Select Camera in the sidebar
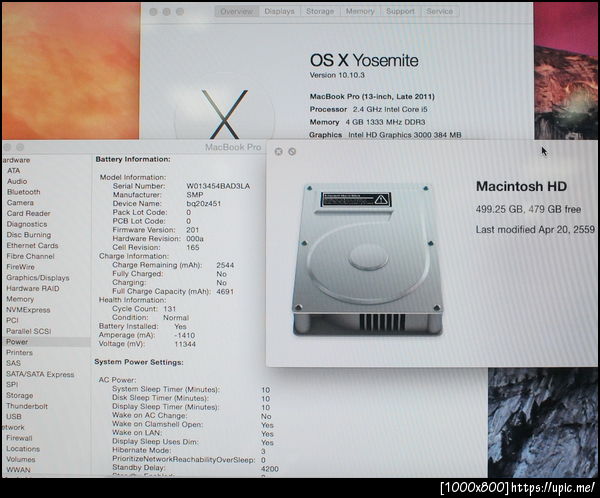This screenshot has height=498, width=600. 20,202
